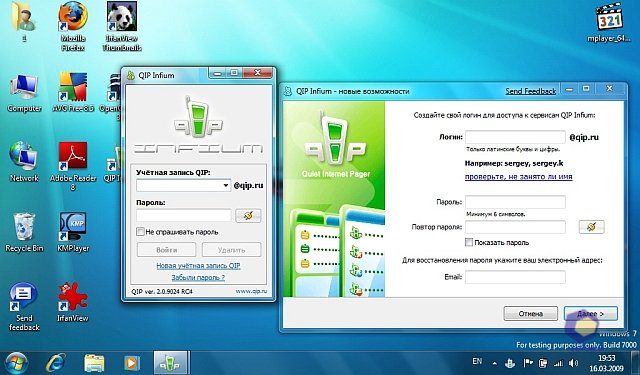Launch Internet Explorer from taskbar
This screenshot has width=640, height=375.
56,363
